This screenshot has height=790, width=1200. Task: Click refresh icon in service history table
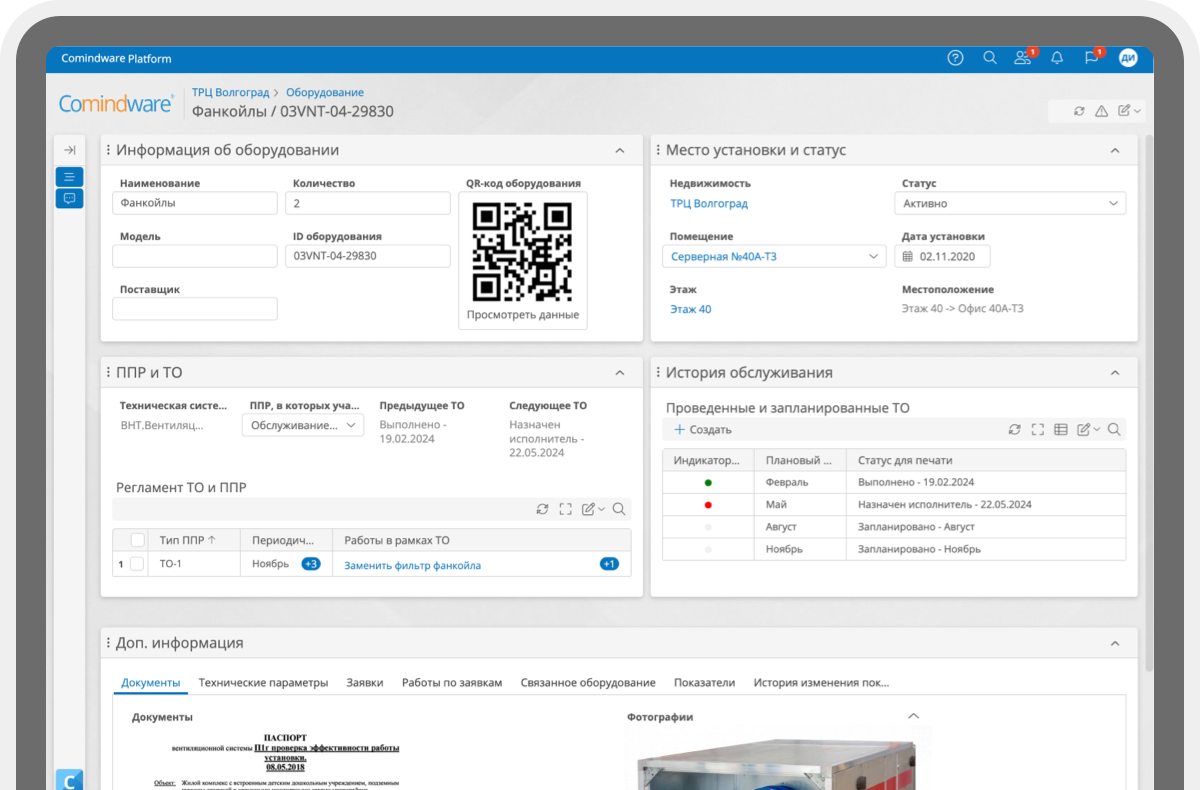[1014, 430]
